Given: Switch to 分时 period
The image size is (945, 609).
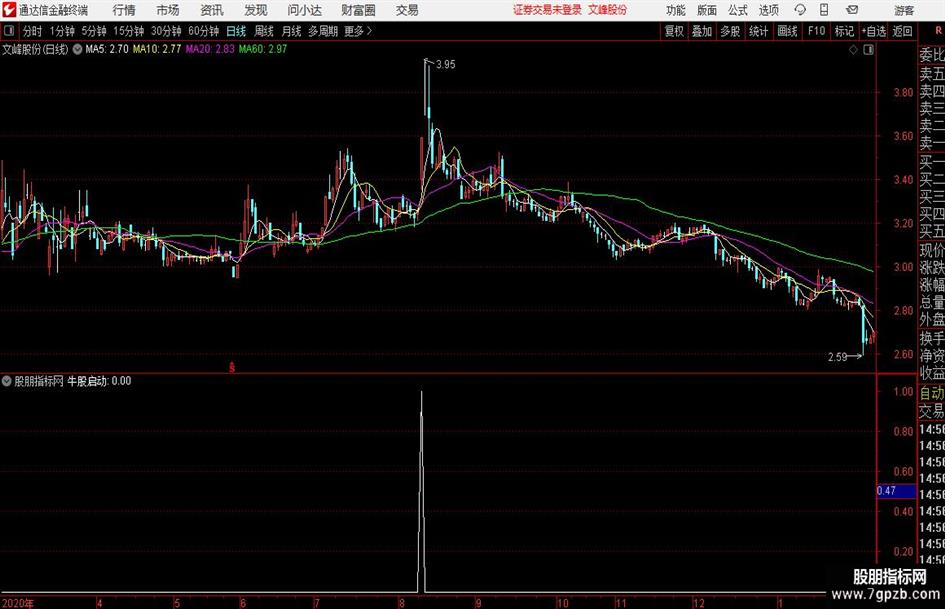Looking at the screenshot, I should tap(32, 31).
